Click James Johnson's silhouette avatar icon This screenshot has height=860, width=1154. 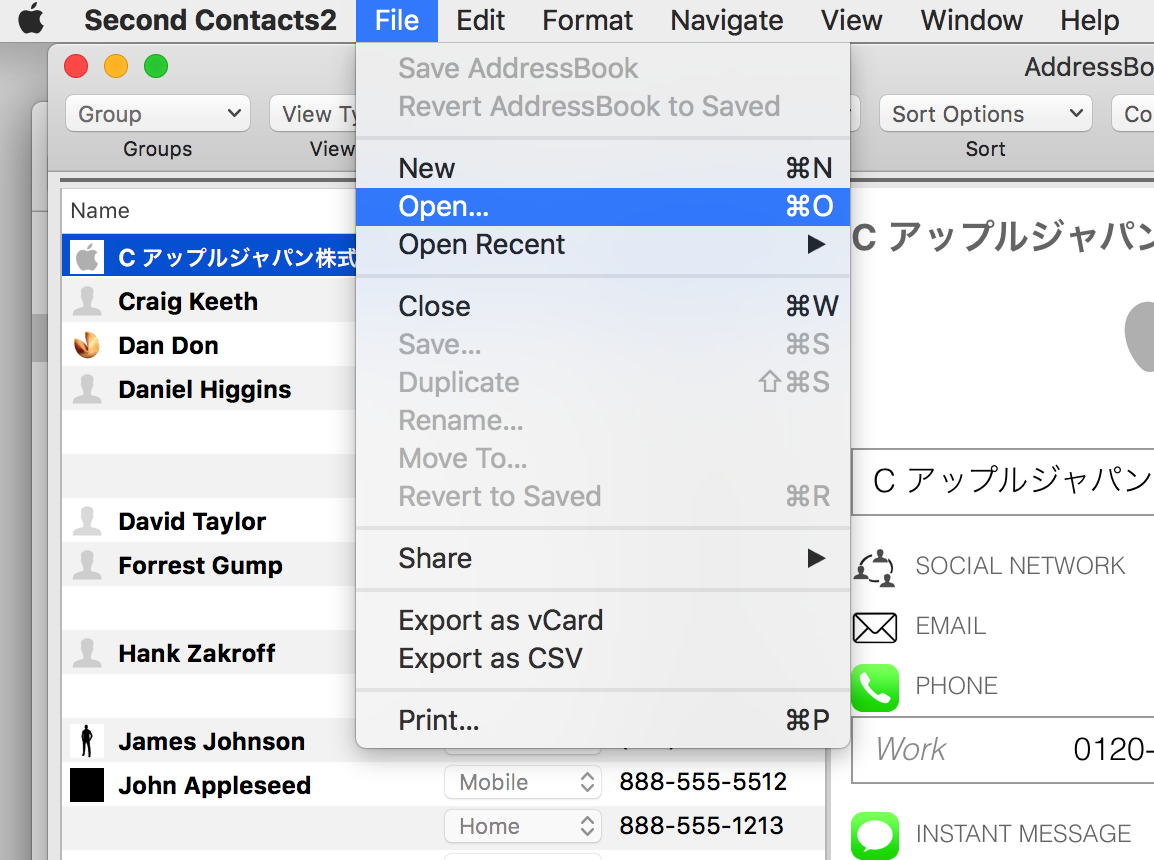pyautogui.click(x=87, y=741)
